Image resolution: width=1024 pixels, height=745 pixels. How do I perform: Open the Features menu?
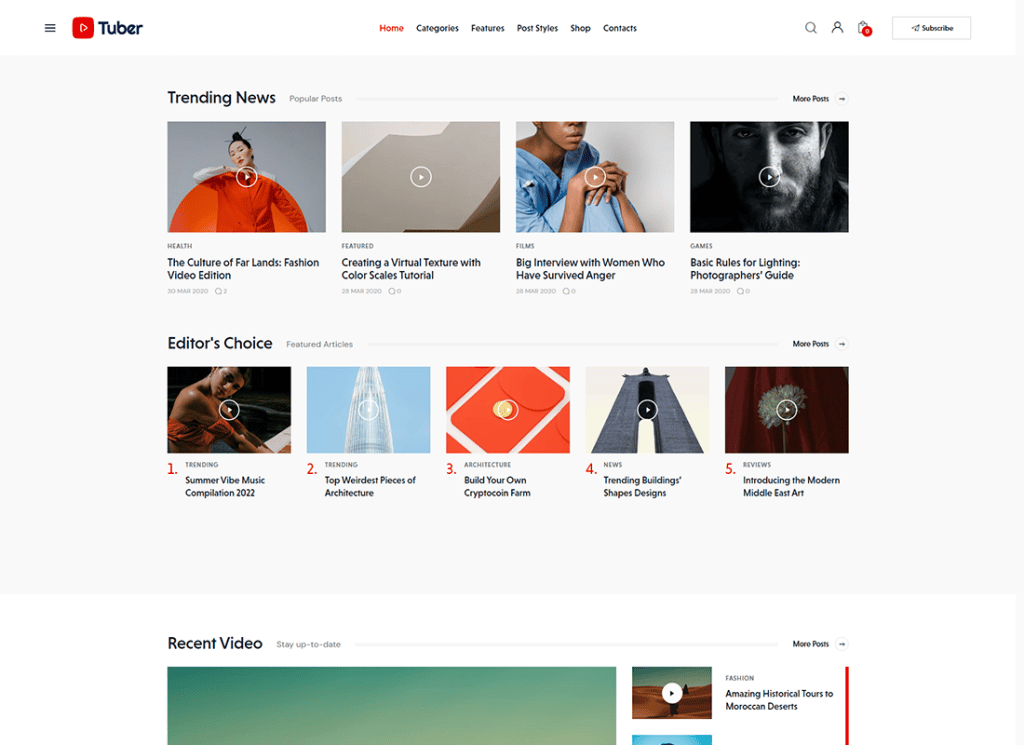pos(487,28)
